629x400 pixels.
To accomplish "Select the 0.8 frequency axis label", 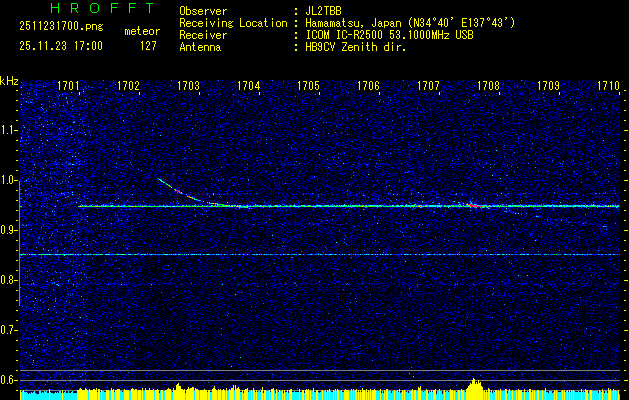I will (9, 280).
